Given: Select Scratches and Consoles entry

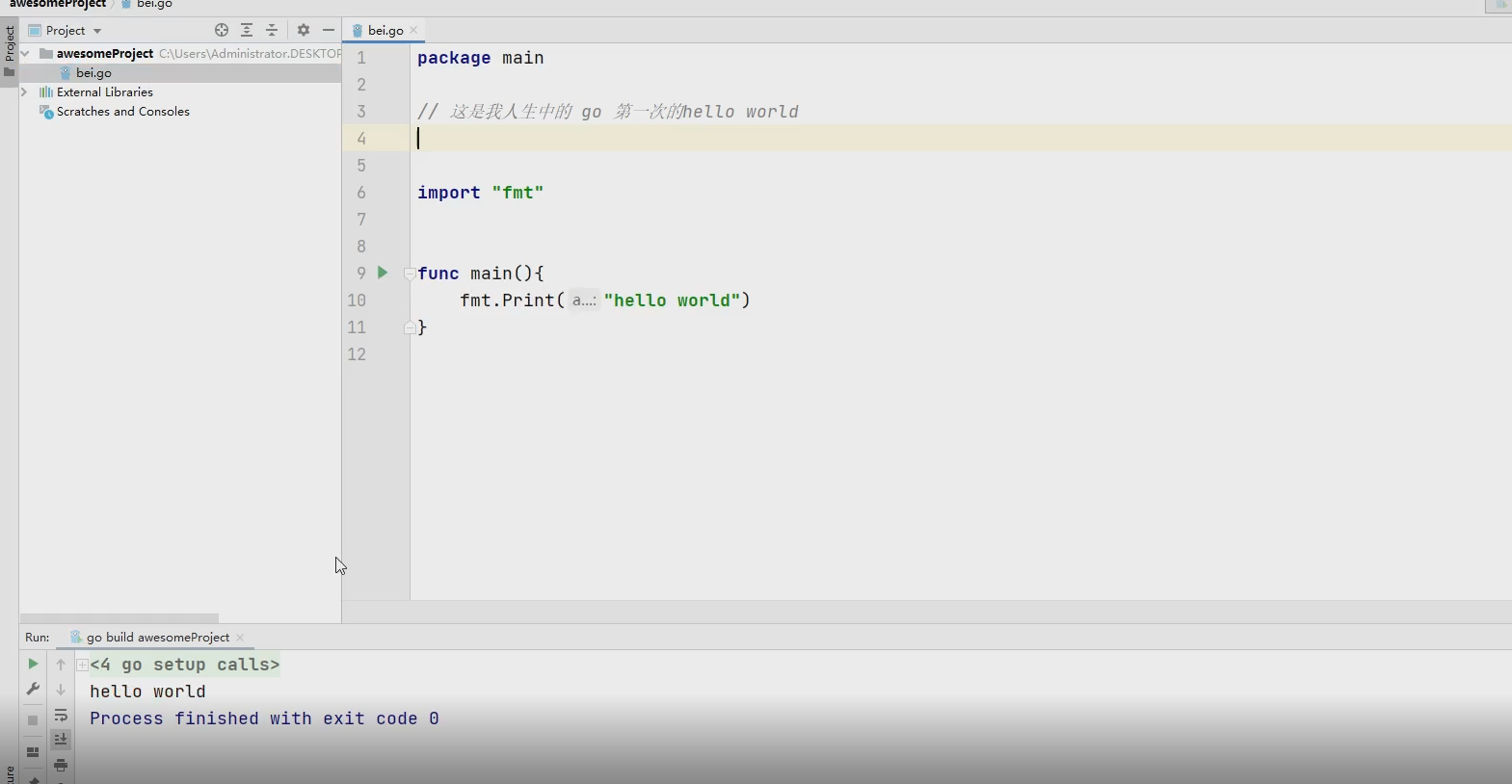Looking at the screenshot, I should [122, 111].
